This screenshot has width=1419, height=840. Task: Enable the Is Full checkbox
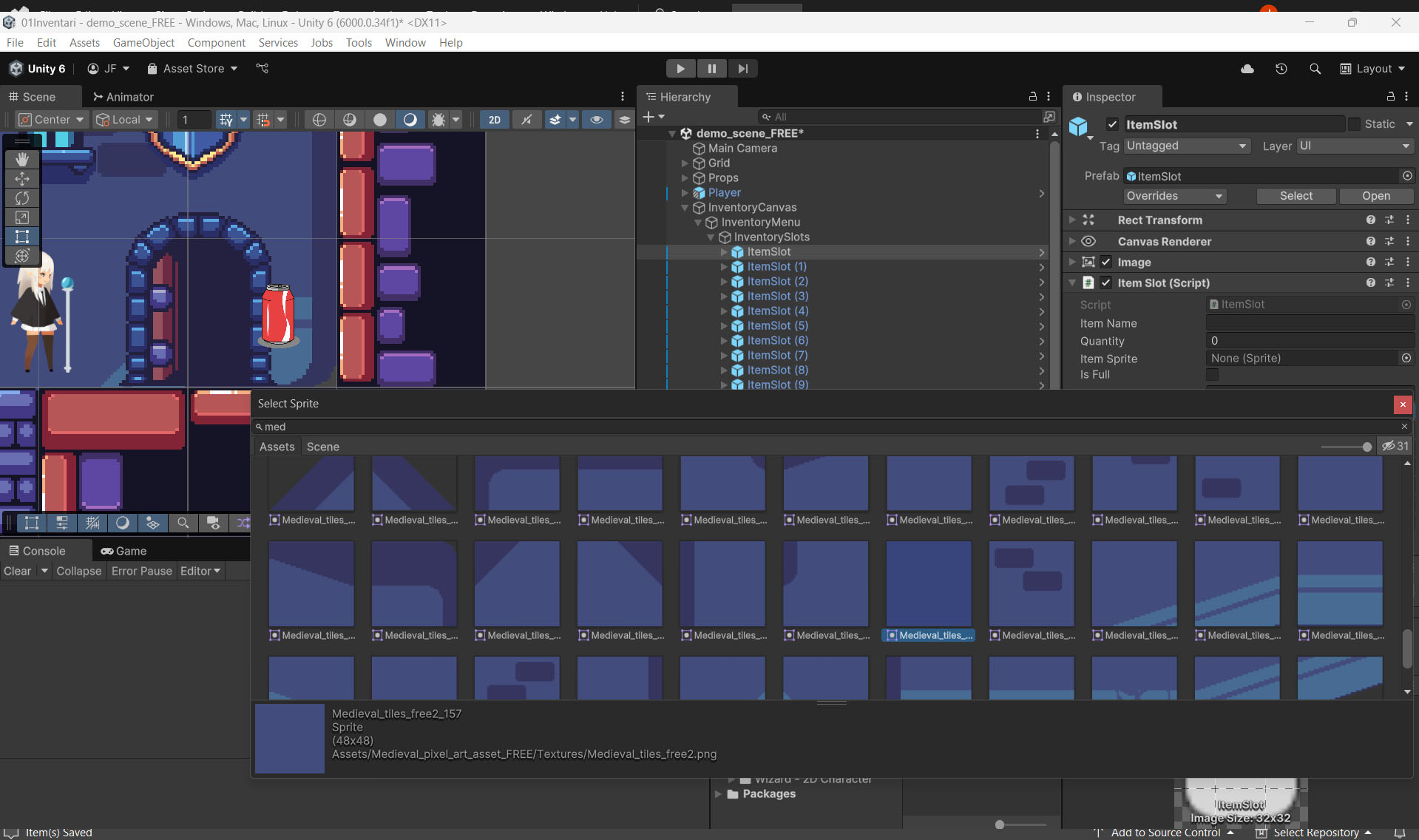(1212, 375)
